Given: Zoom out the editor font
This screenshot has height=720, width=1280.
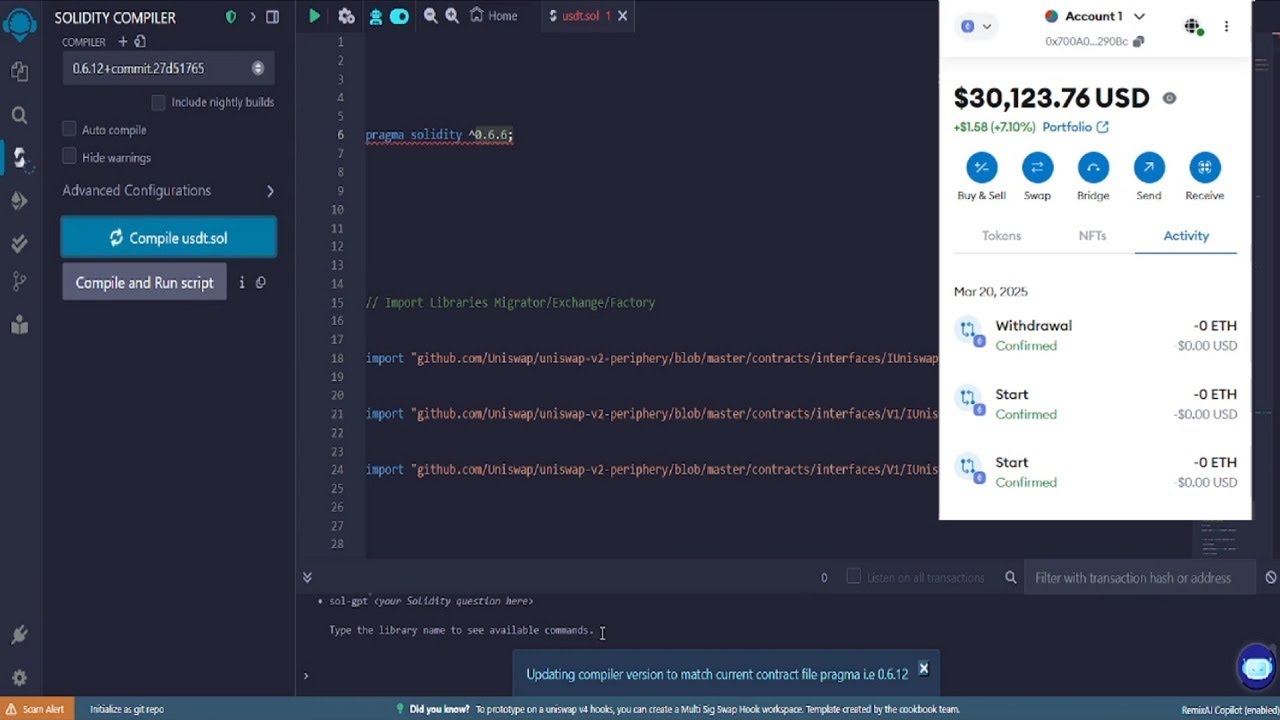Looking at the screenshot, I should pos(431,16).
